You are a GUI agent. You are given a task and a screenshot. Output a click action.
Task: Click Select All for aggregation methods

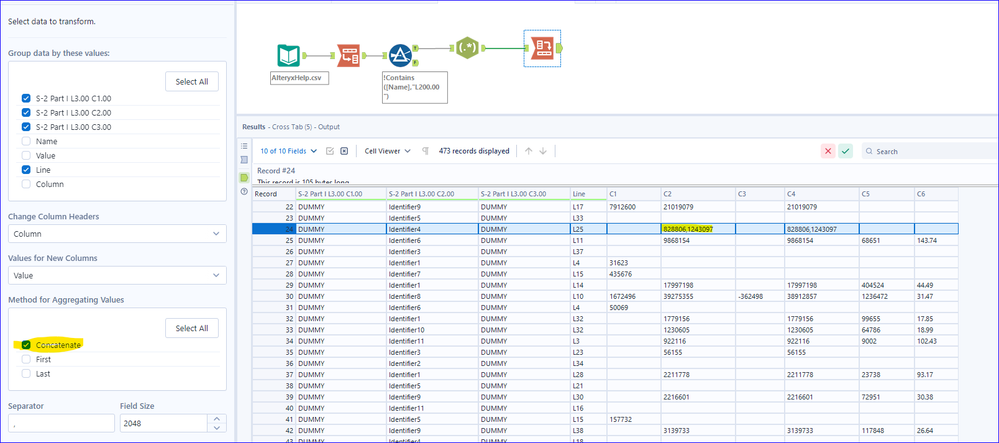click(191, 328)
